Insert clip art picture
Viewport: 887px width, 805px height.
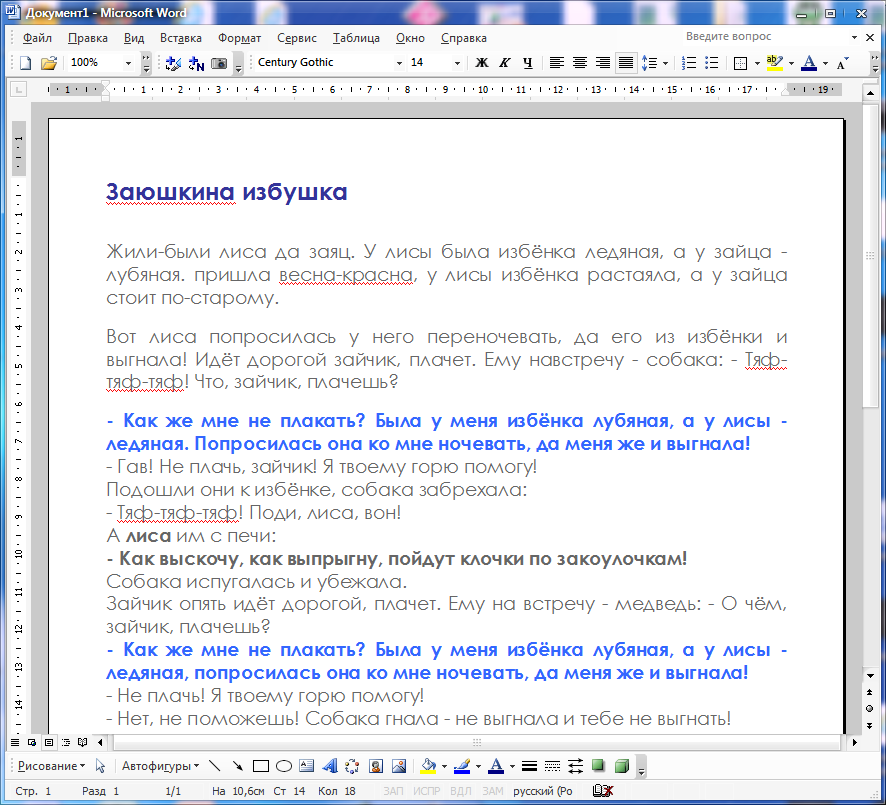tap(376, 766)
